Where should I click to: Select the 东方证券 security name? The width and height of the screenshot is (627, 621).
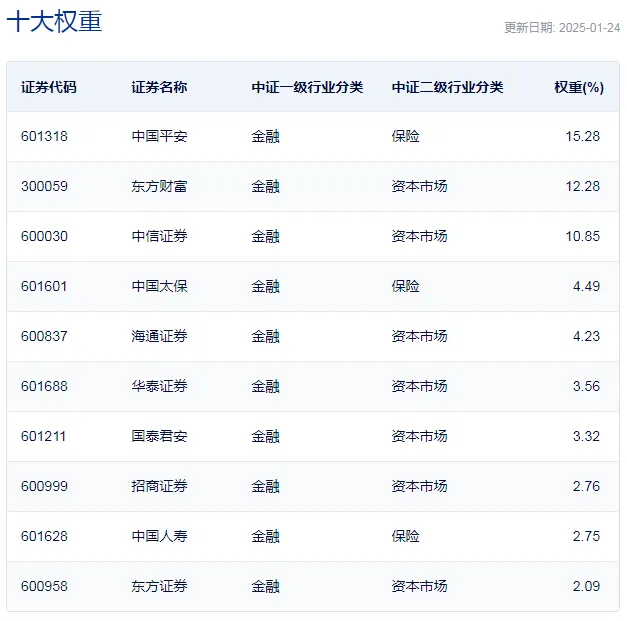pyautogui.click(x=159, y=586)
